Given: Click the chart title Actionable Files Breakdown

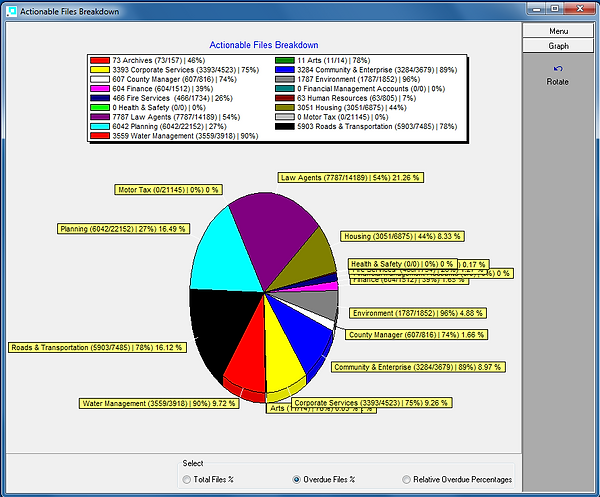Looking at the screenshot, I should pos(264,45).
